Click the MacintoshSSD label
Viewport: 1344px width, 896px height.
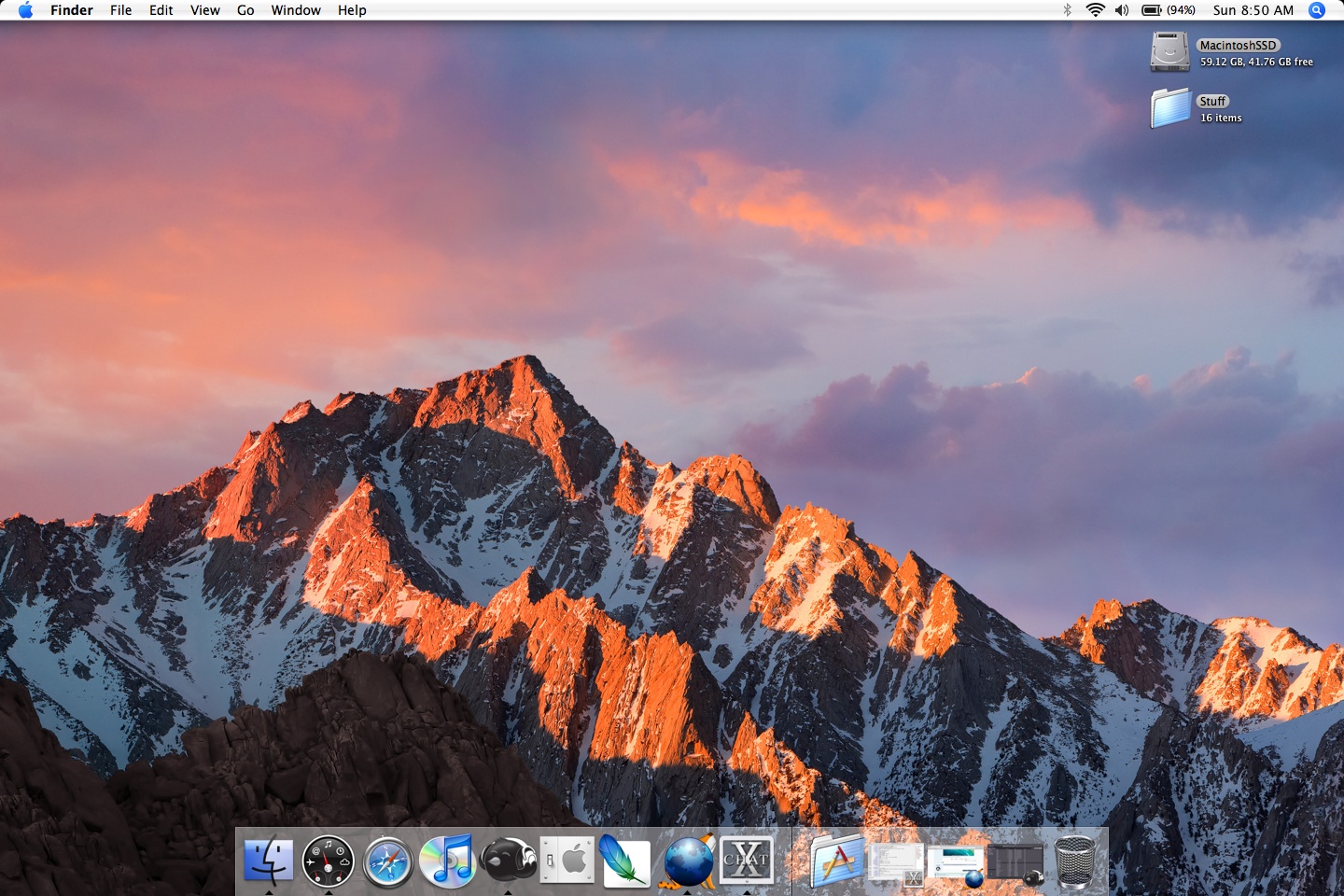coord(1239,45)
